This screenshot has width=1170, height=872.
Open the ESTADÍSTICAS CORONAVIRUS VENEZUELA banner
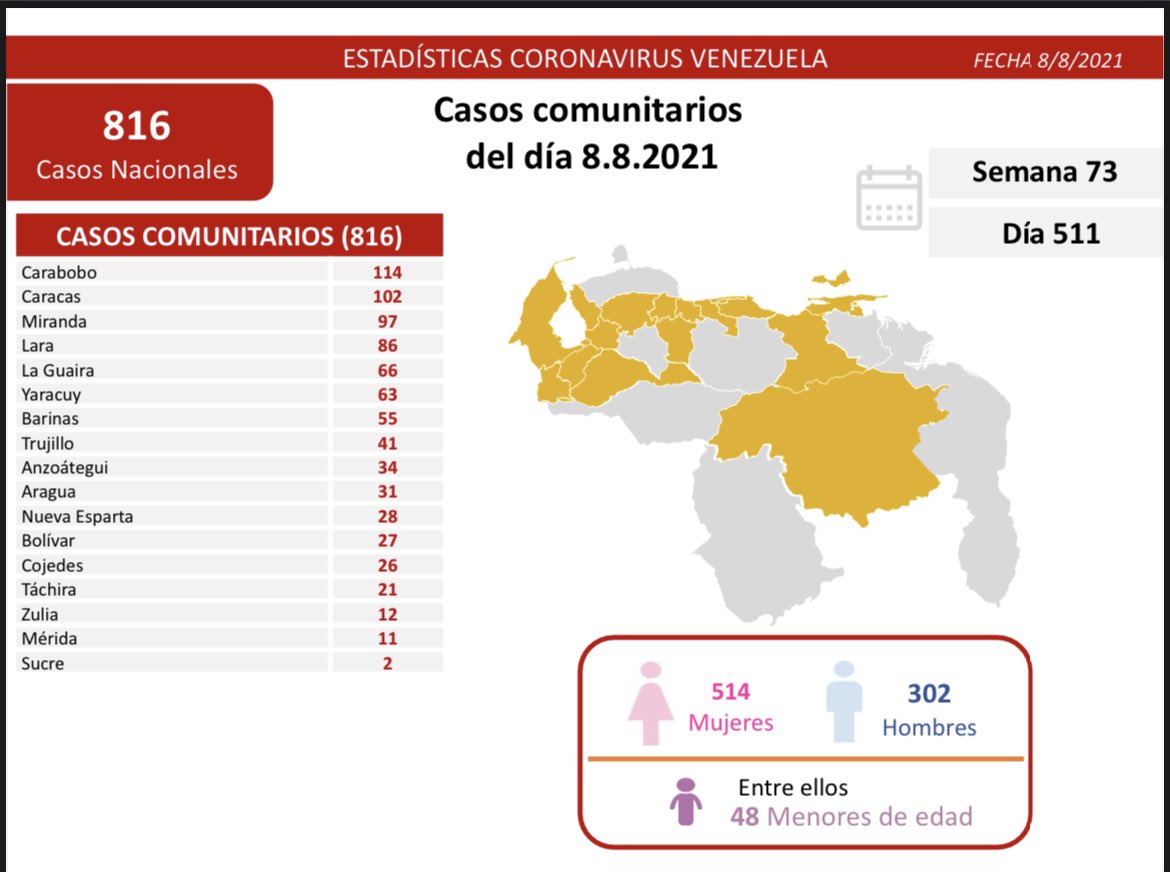585,57
